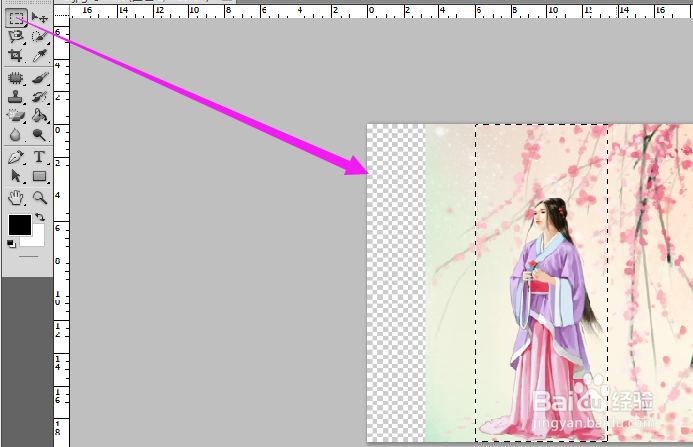This screenshot has width=693, height=447.
Task: Select the Crop tool
Action: click(16, 55)
